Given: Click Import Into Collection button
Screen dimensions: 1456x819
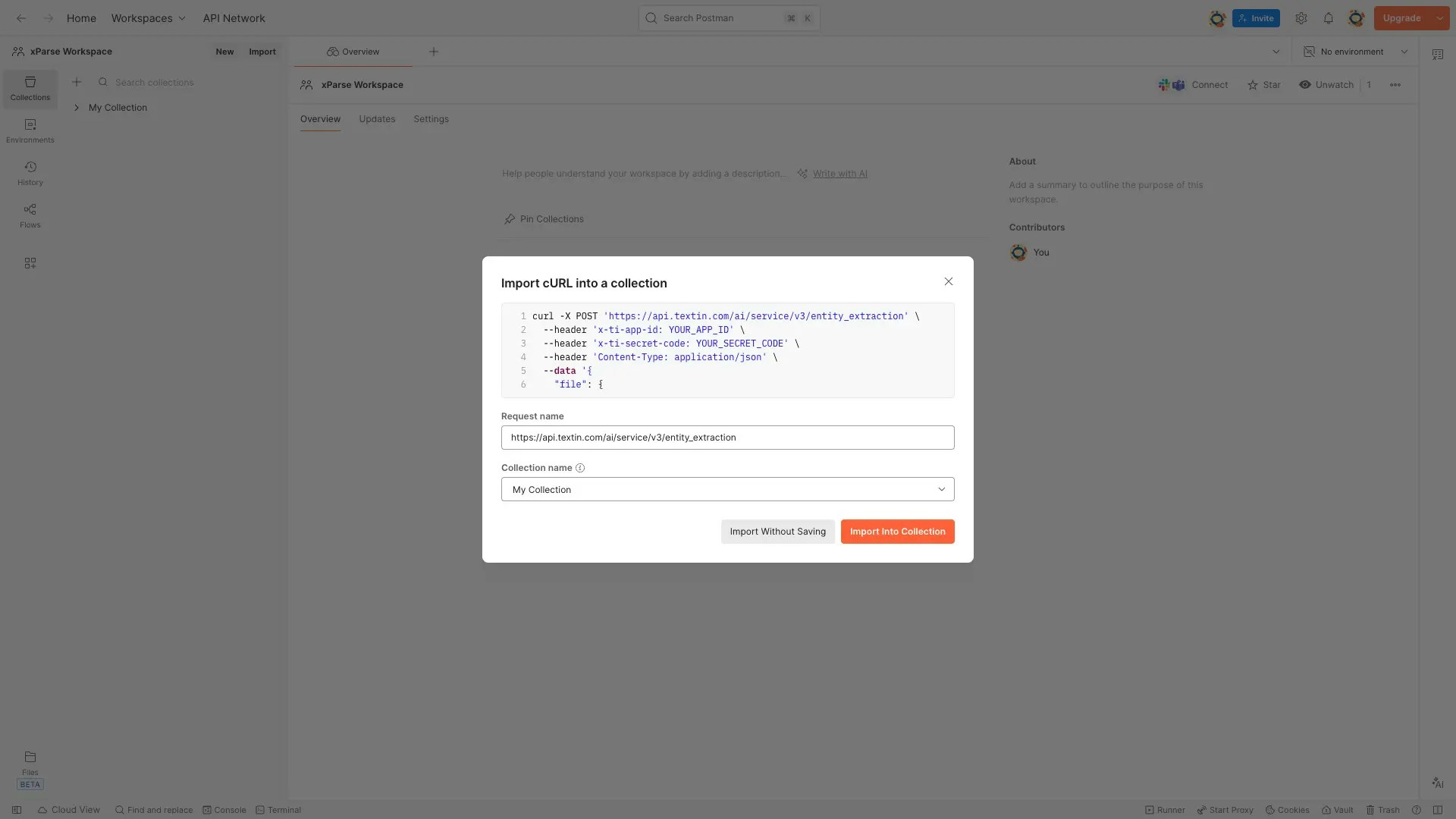Looking at the screenshot, I should 897,532.
